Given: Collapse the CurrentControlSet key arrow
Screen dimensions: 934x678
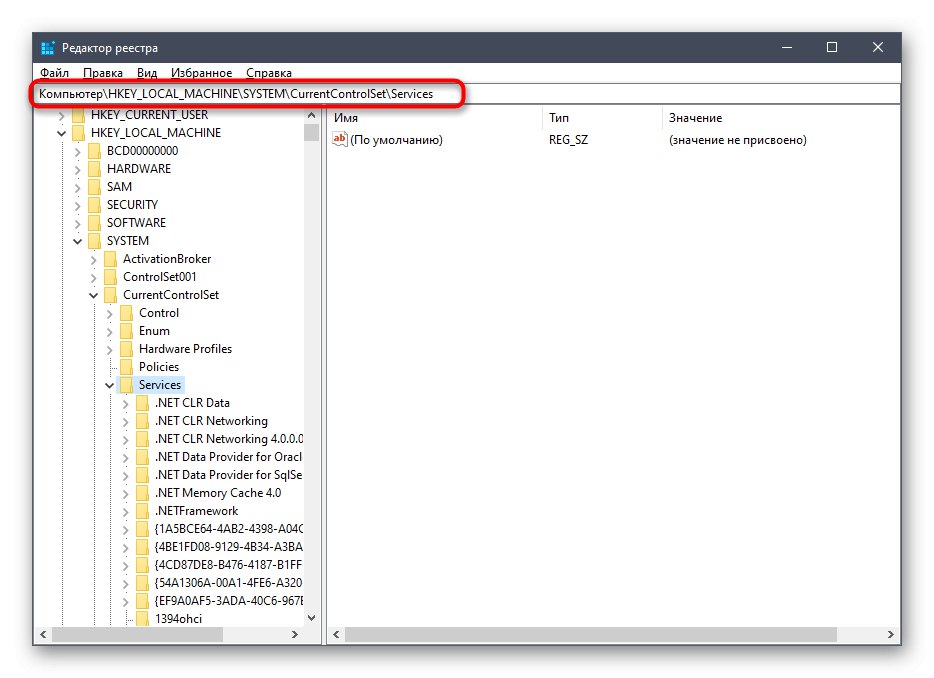Looking at the screenshot, I should tap(94, 296).
